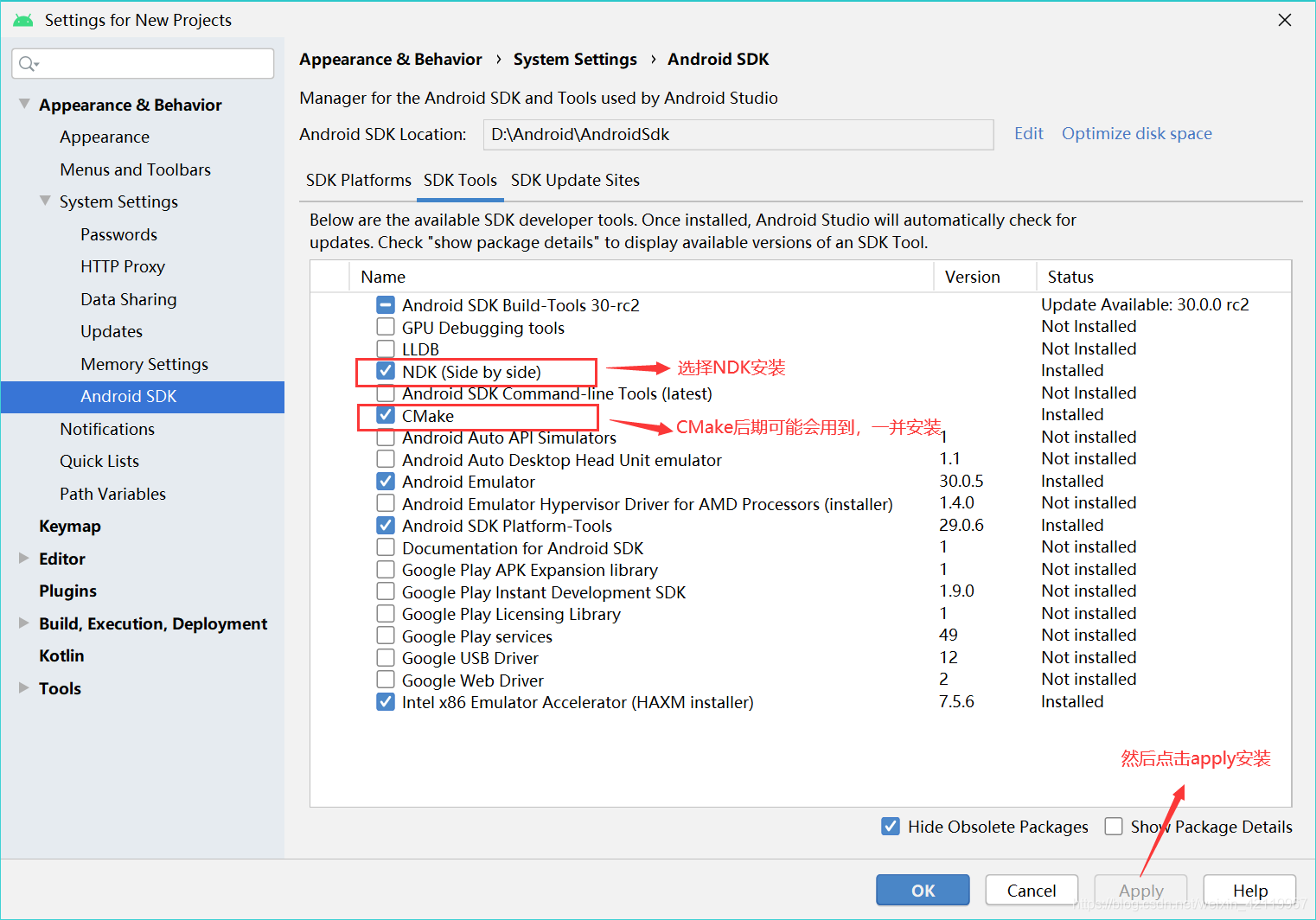Click the search magnifier icon in settings

28,64
